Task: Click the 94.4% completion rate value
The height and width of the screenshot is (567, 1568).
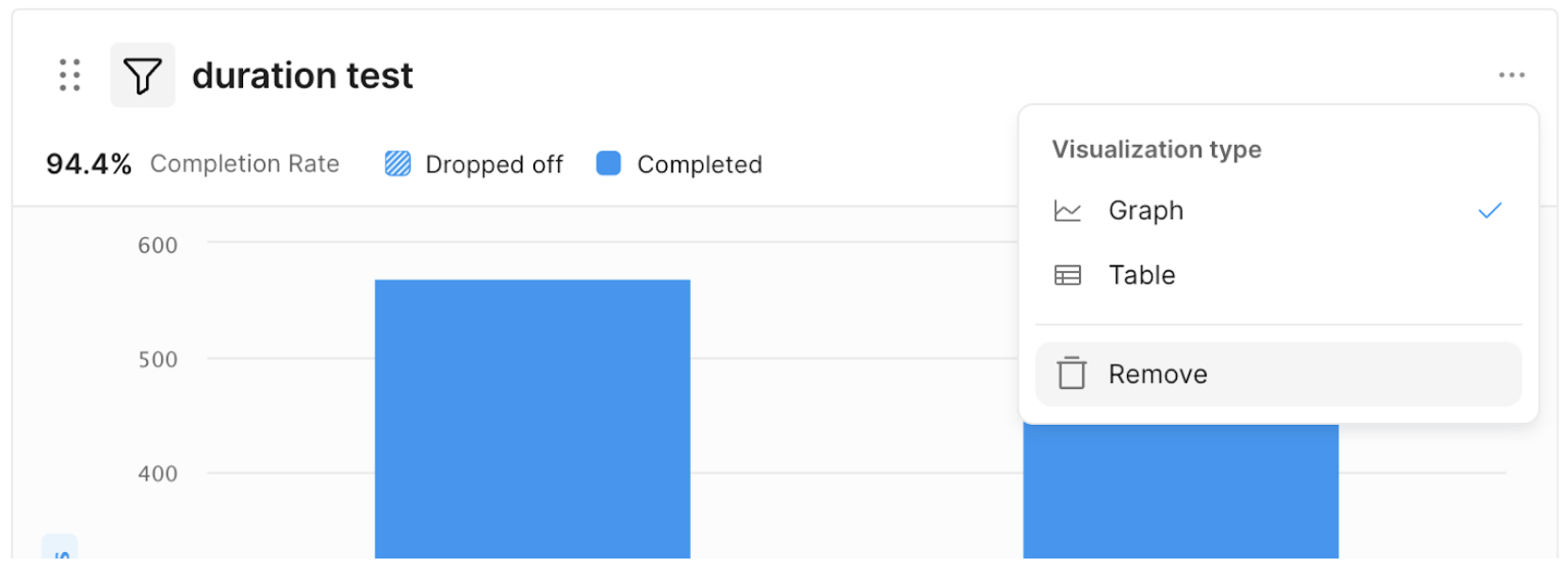Action: [89, 164]
